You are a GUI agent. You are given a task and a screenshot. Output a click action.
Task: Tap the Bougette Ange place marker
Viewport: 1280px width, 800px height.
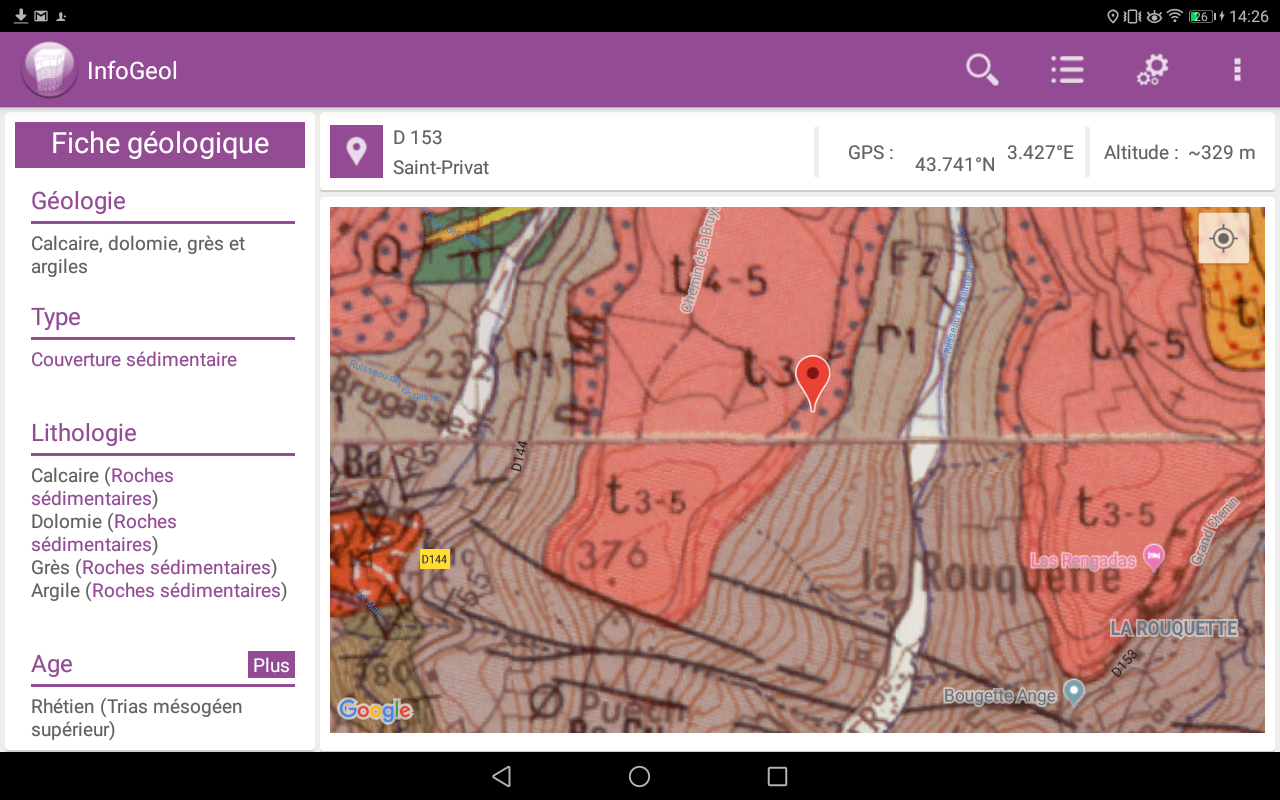[x=1073, y=691]
